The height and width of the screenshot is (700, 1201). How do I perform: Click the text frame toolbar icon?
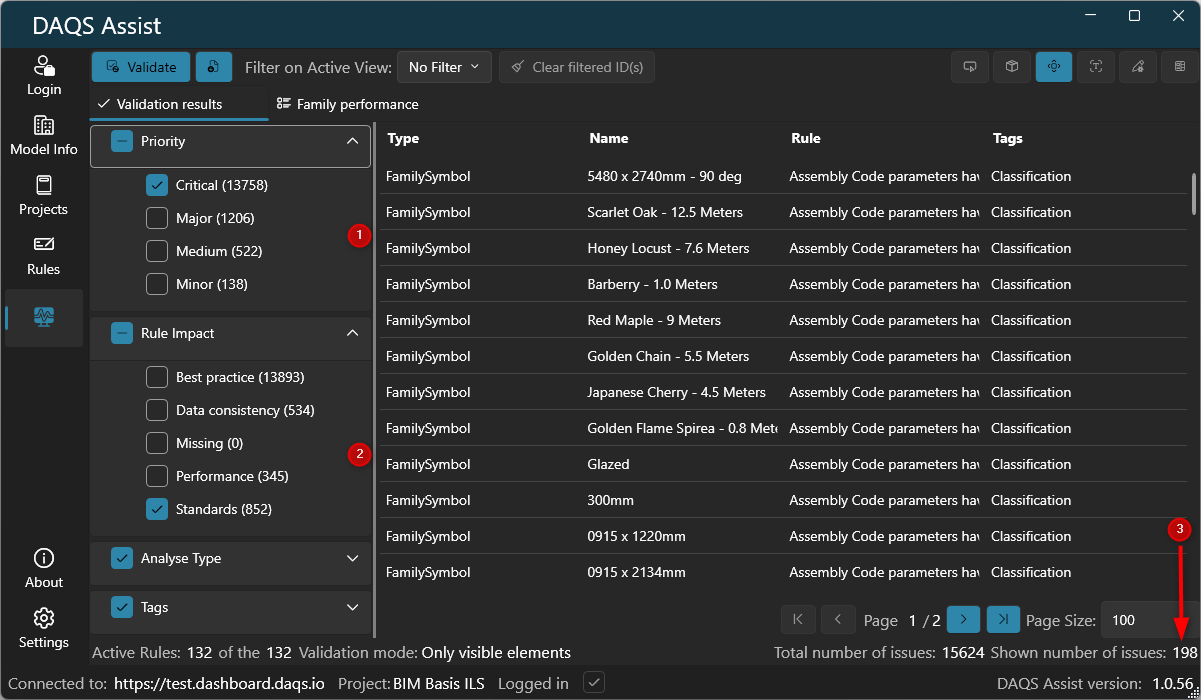coord(1096,67)
